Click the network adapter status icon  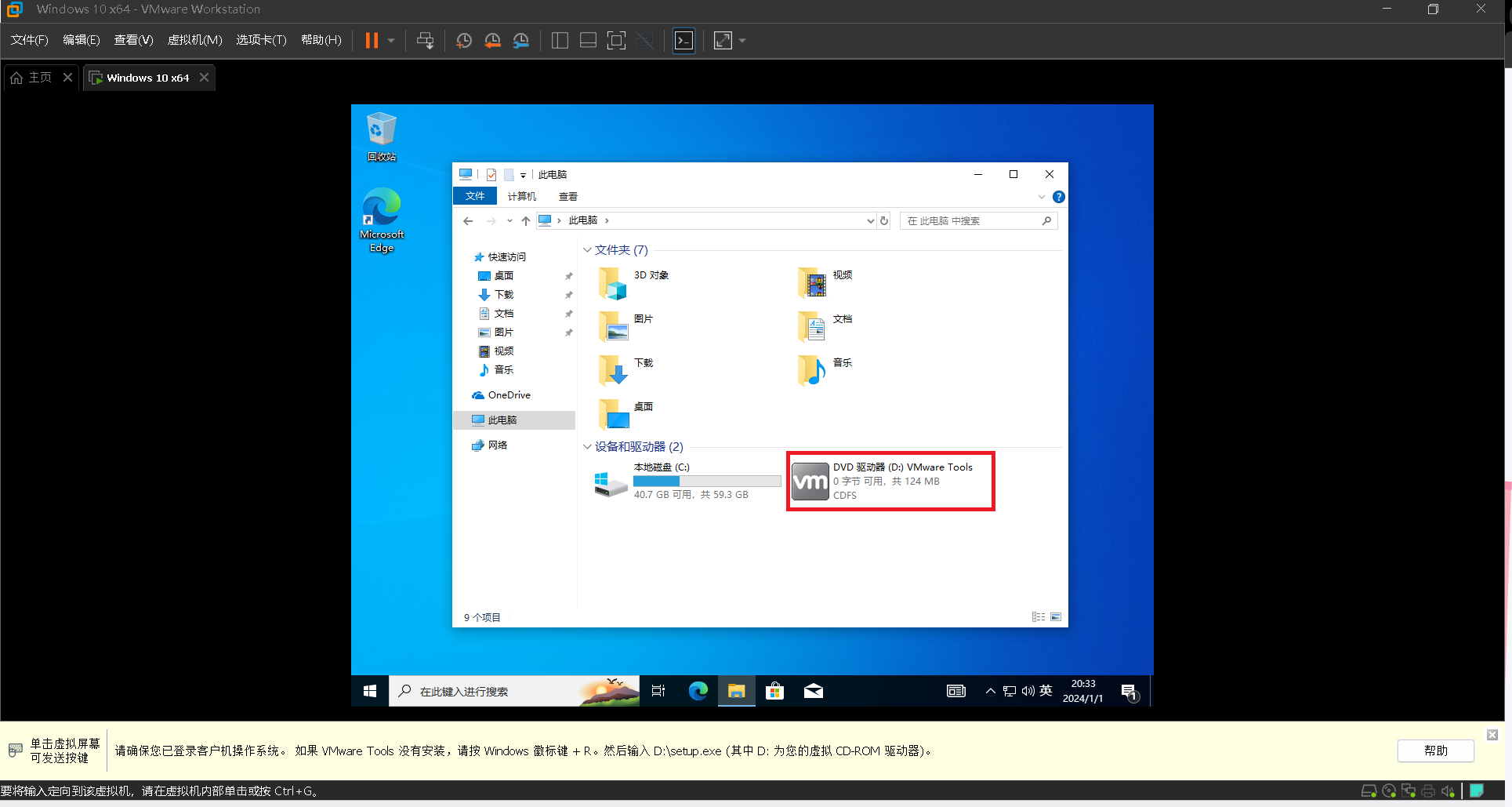(x=1409, y=791)
